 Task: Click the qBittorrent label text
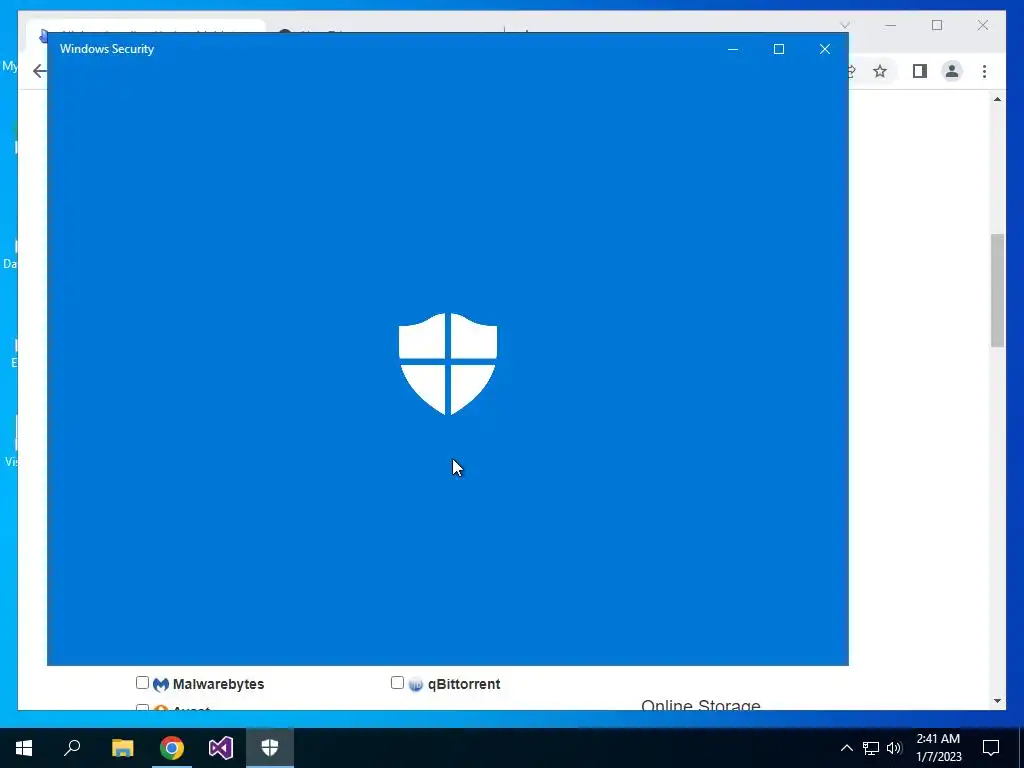click(464, 684)
